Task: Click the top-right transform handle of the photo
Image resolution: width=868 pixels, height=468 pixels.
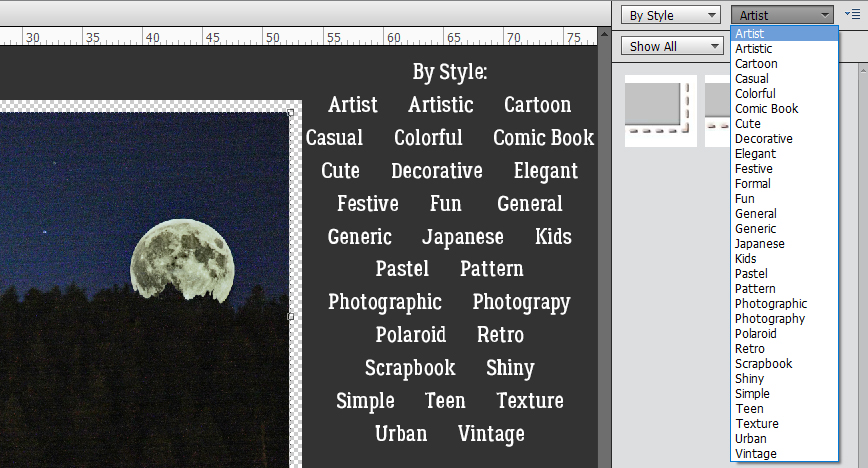Action: coord(291,112)
